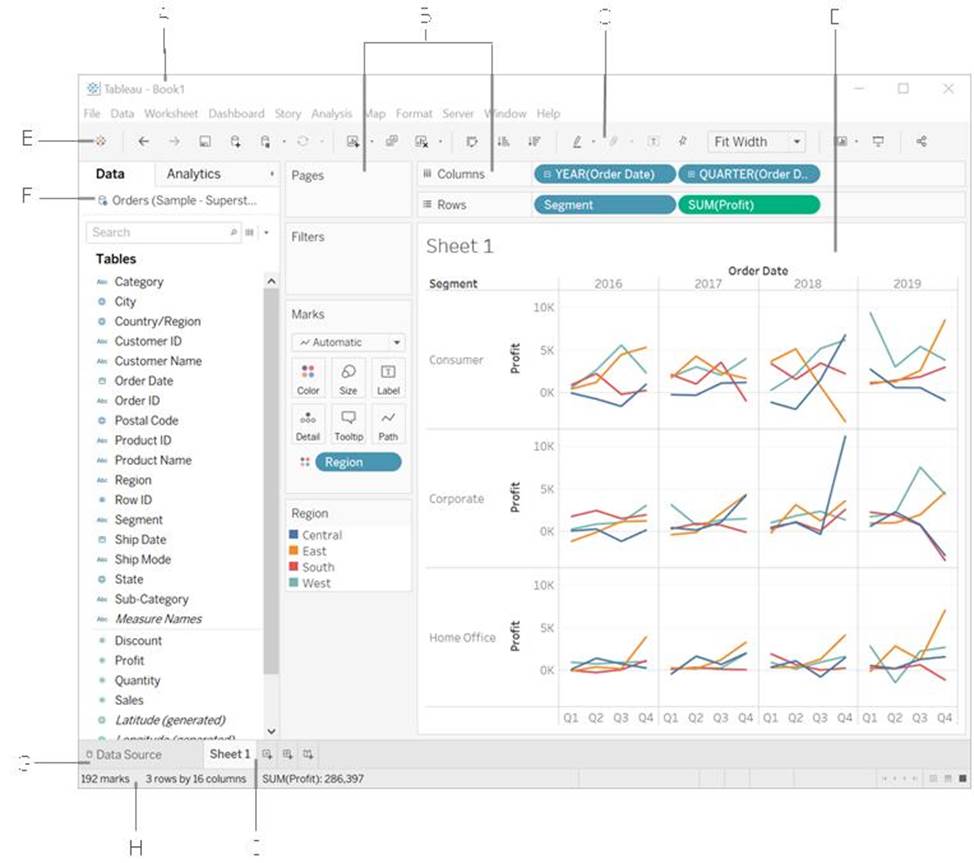Click the Presentation mode icon

[879, 142]
